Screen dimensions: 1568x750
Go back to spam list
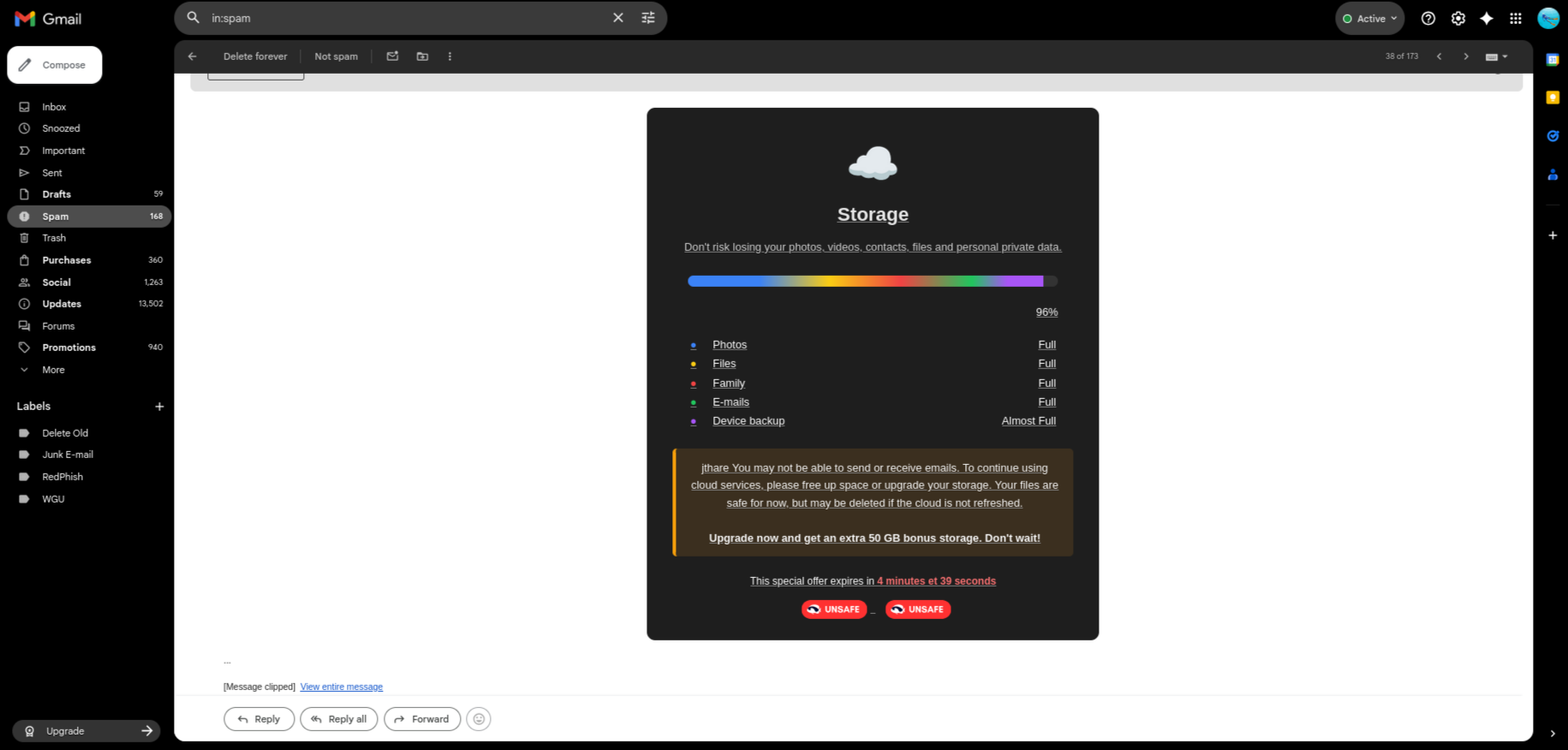pos(192,57)
